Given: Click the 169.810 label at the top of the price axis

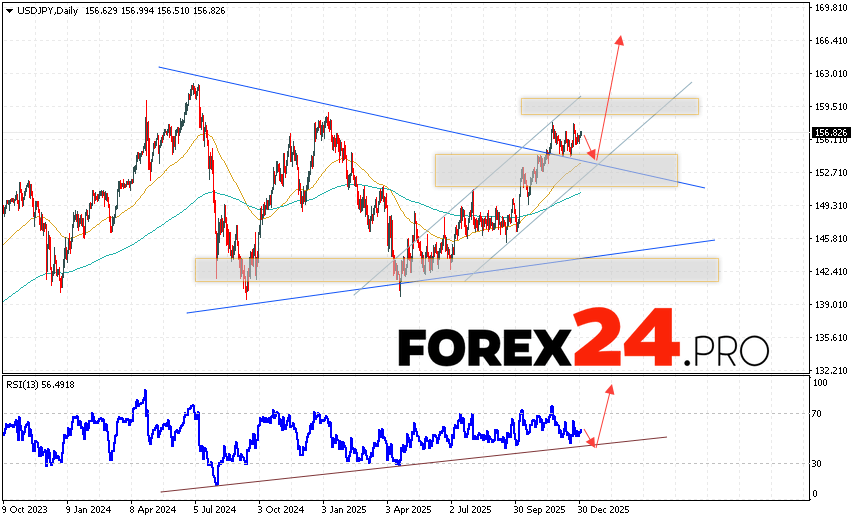Looking at the screenshot, I should pos(832,8).
